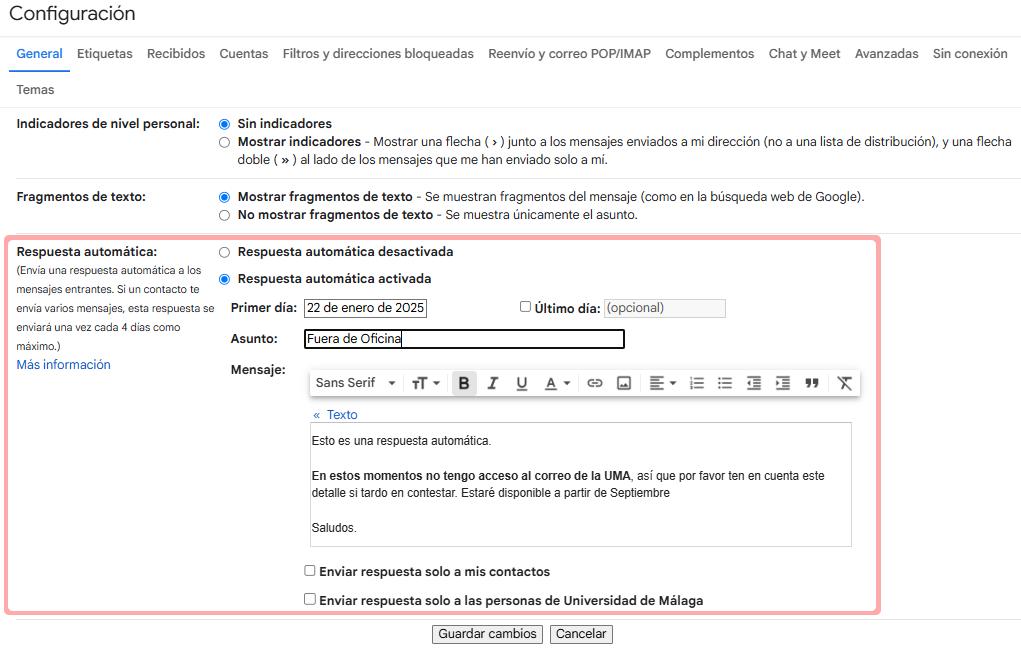
Task: Click the Guardar cambios button
Action: (487, 634)
